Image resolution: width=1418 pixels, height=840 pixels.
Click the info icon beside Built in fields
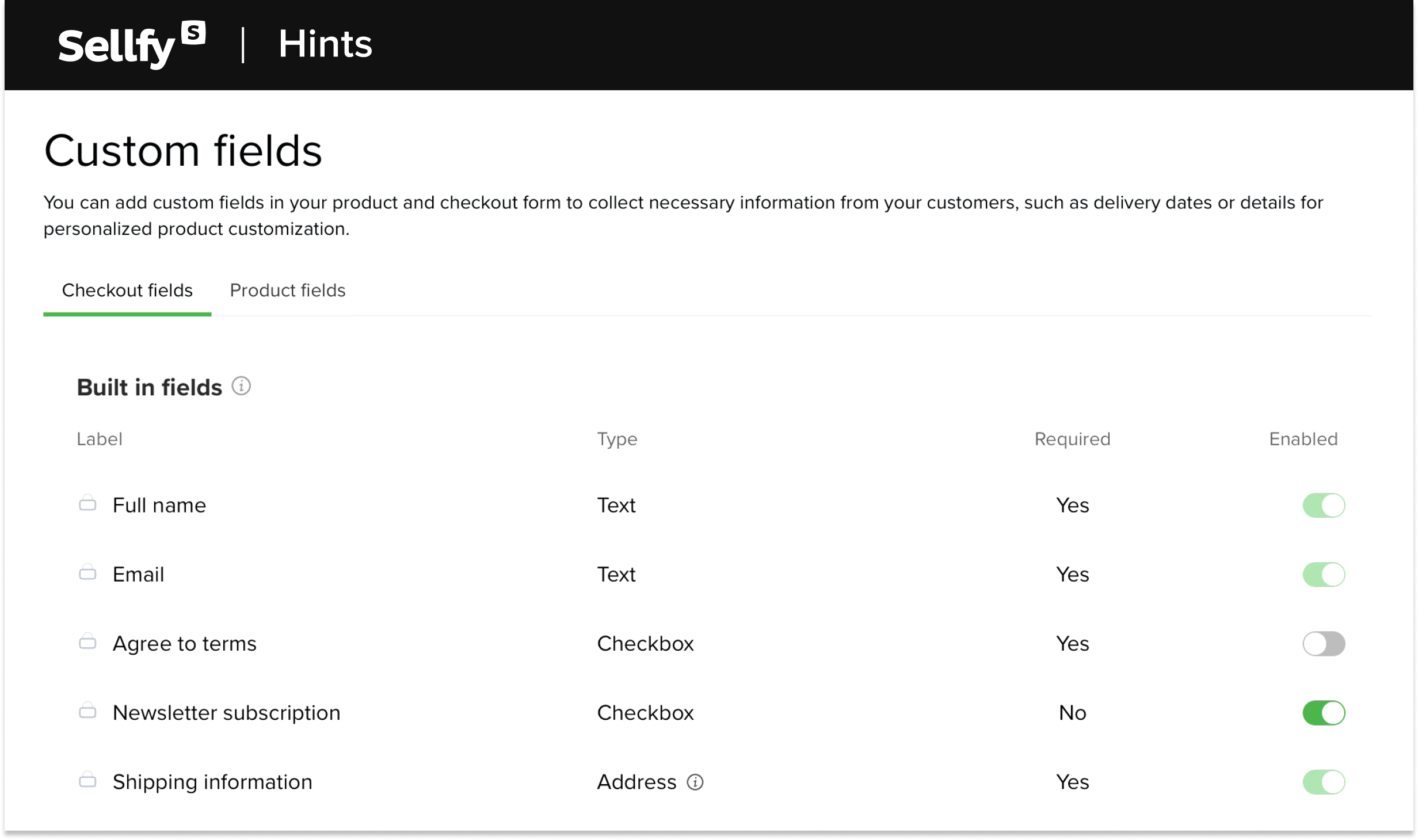tap(241, 386)
